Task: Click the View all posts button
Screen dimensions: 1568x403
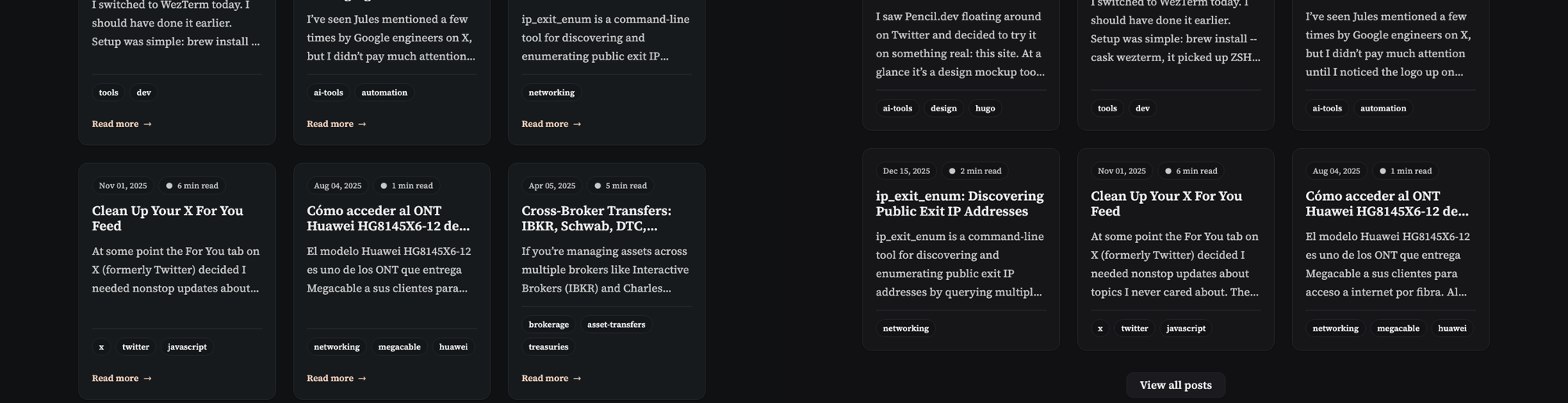Action: tap(1175, 385)
